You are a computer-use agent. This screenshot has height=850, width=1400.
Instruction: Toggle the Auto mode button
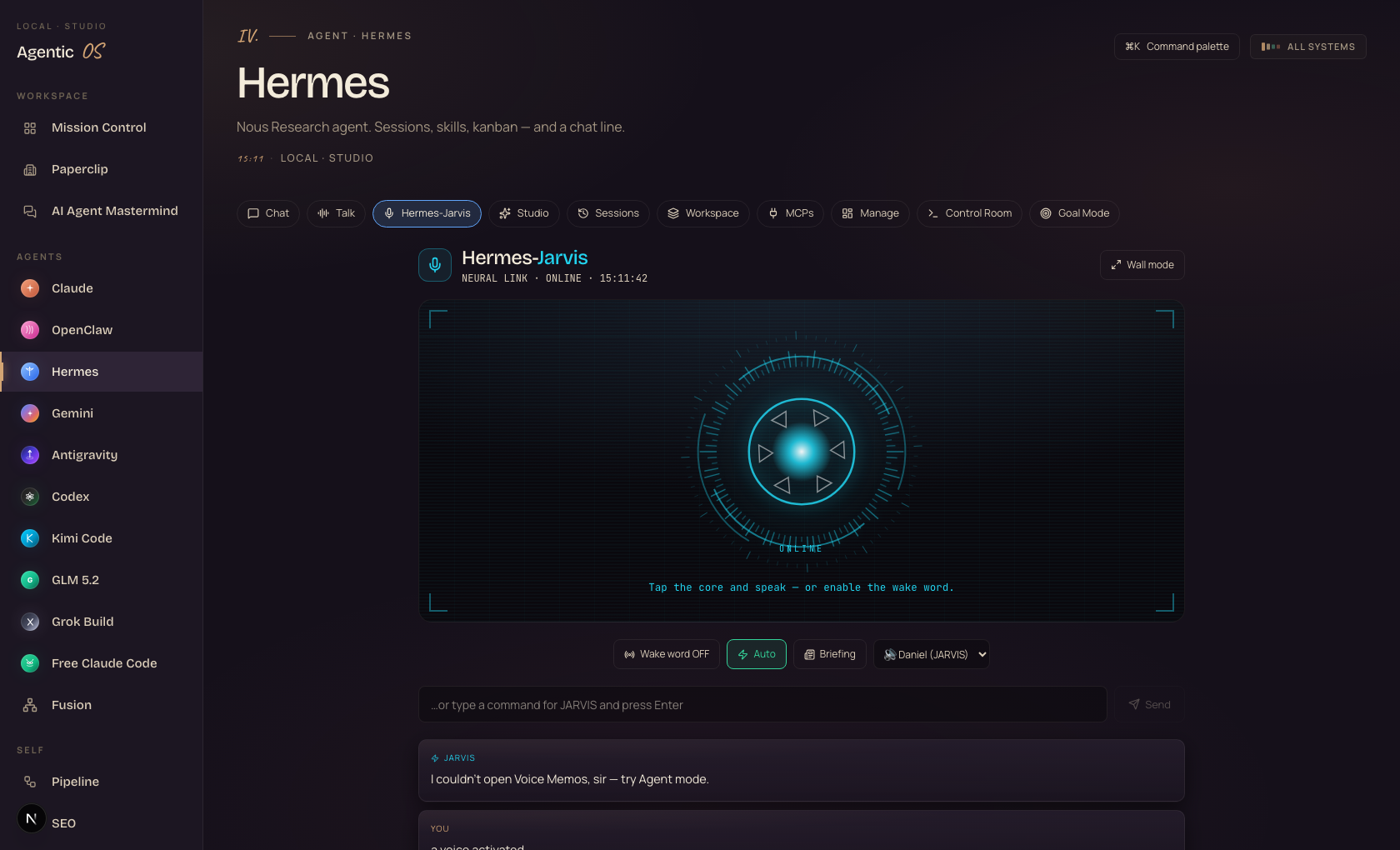pyautogui.click(x=757, y=654)
